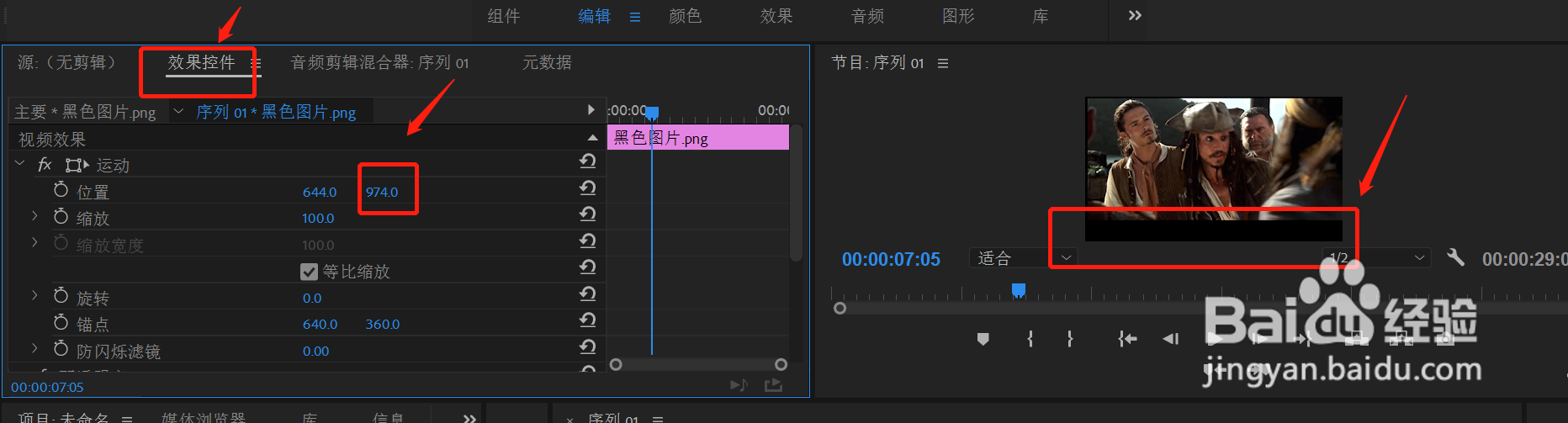1568x423 pixels.
Task: Click the Mark In button
Action: click(x=1030, y=339)
